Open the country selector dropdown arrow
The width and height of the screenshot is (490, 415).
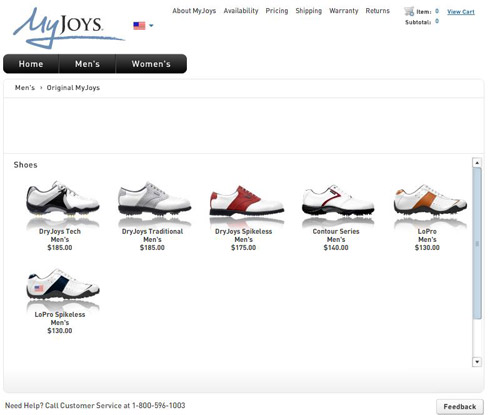tap(151, 26)
